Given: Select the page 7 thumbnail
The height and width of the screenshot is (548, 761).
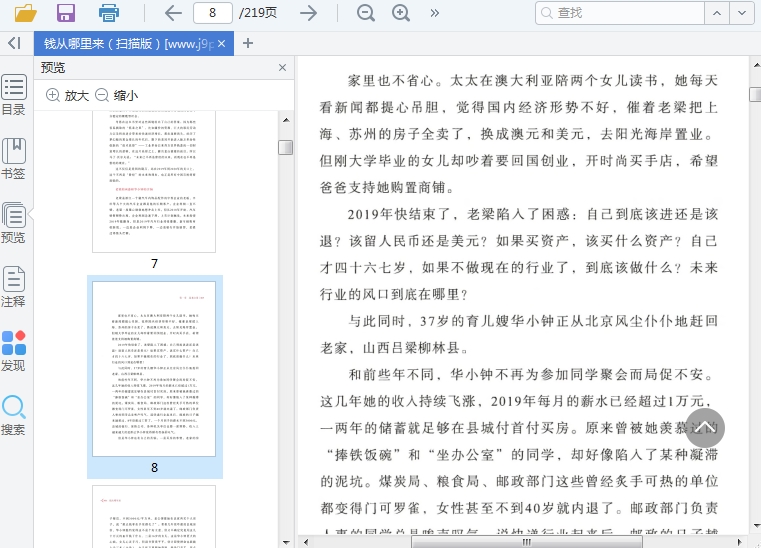Looking at the screenshot, I should pos(154,180).
